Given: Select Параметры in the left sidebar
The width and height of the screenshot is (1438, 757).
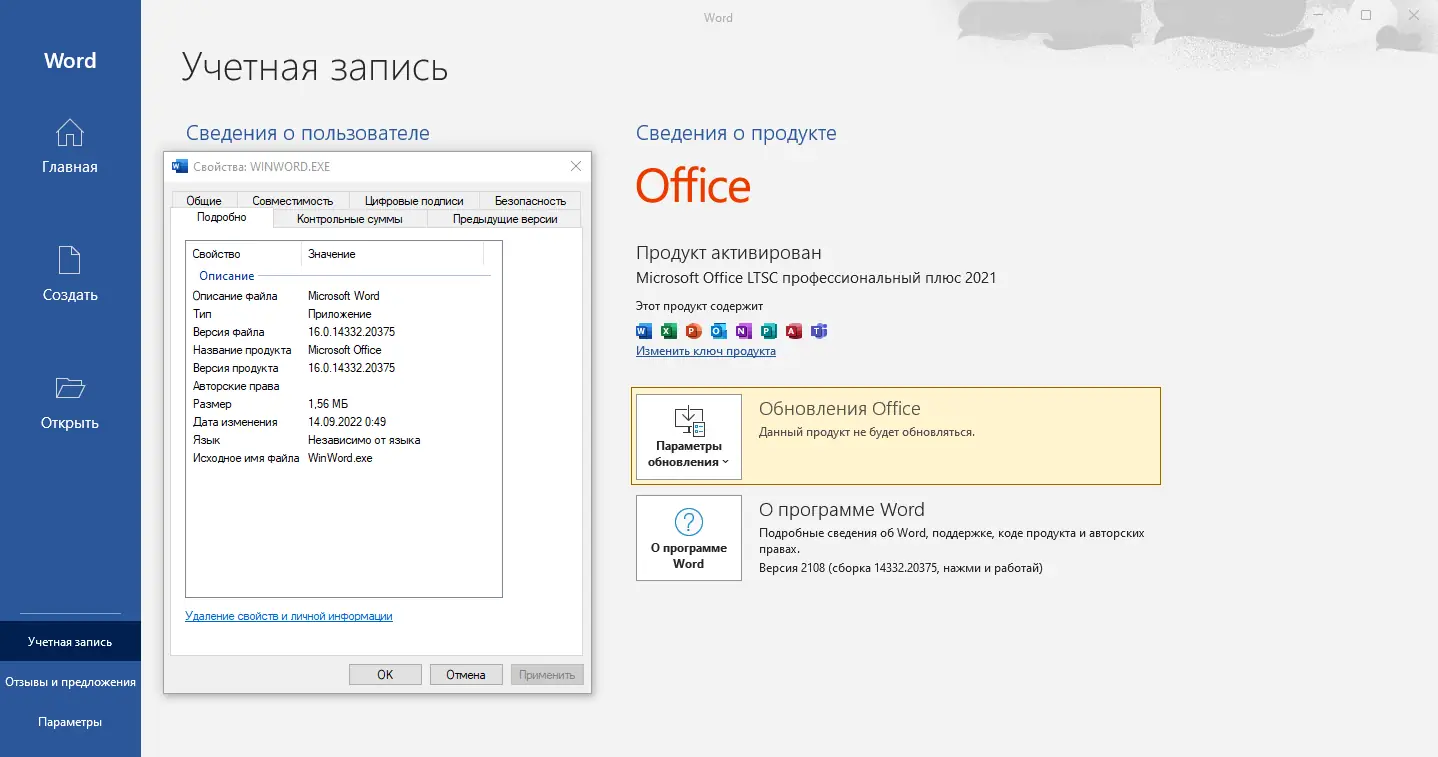Looking at the screenshot, I should pos(70,721).
